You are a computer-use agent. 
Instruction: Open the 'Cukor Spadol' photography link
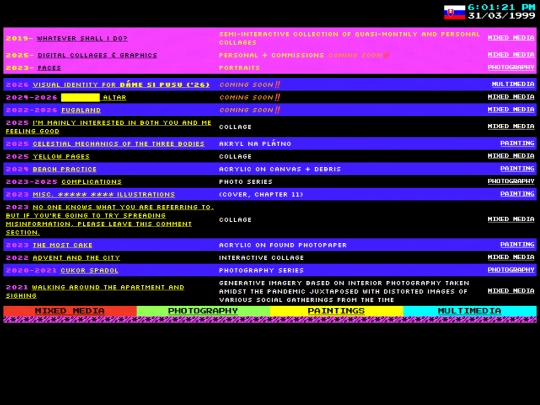(x=90, y=271)
